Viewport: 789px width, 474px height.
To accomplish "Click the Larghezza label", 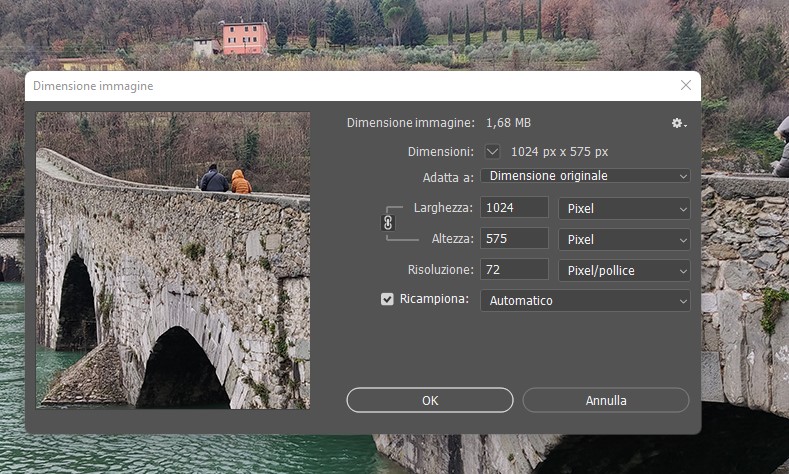I will coord(443,208).
